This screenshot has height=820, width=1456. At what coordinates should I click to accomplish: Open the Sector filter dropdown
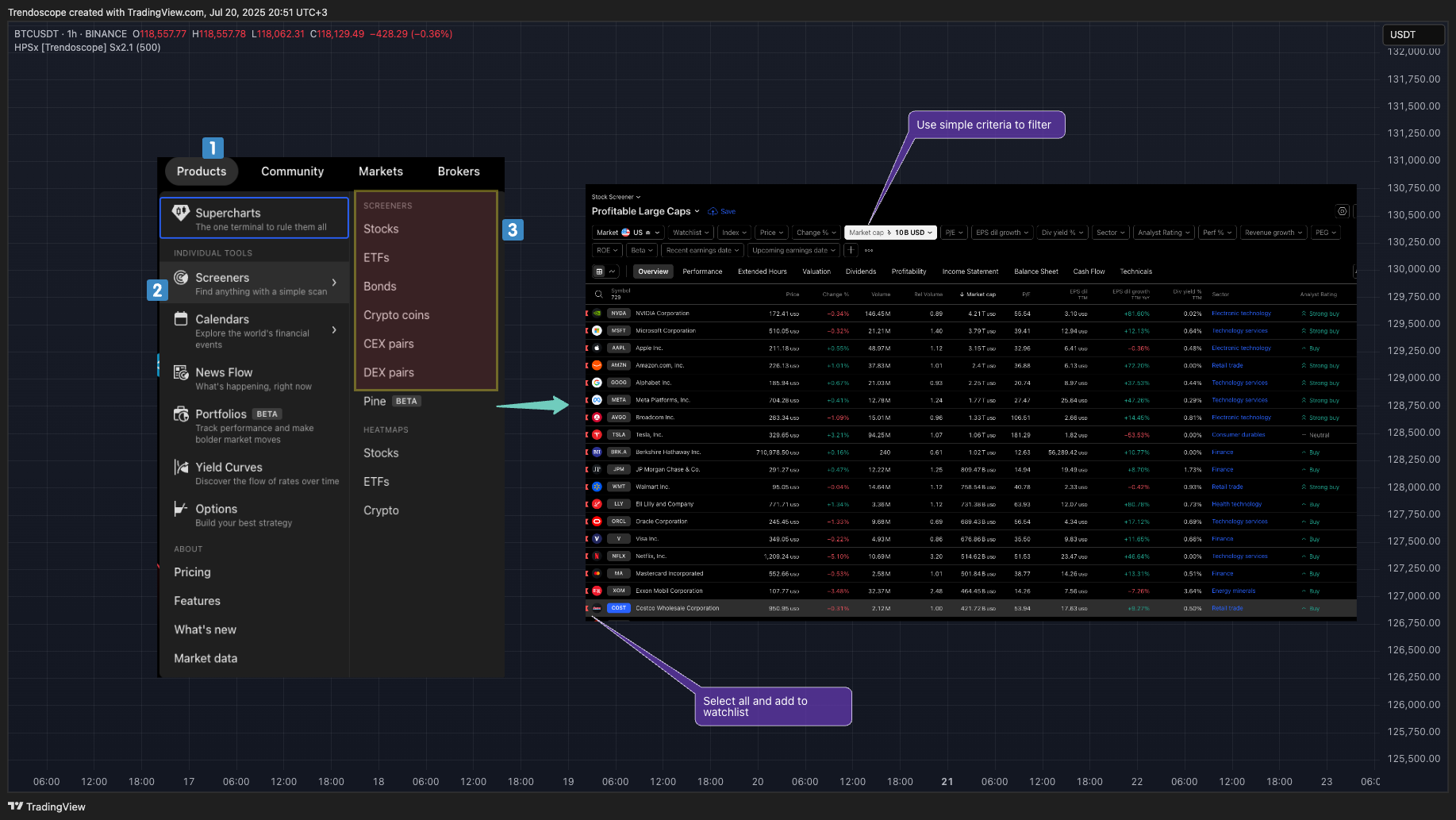1111,233
